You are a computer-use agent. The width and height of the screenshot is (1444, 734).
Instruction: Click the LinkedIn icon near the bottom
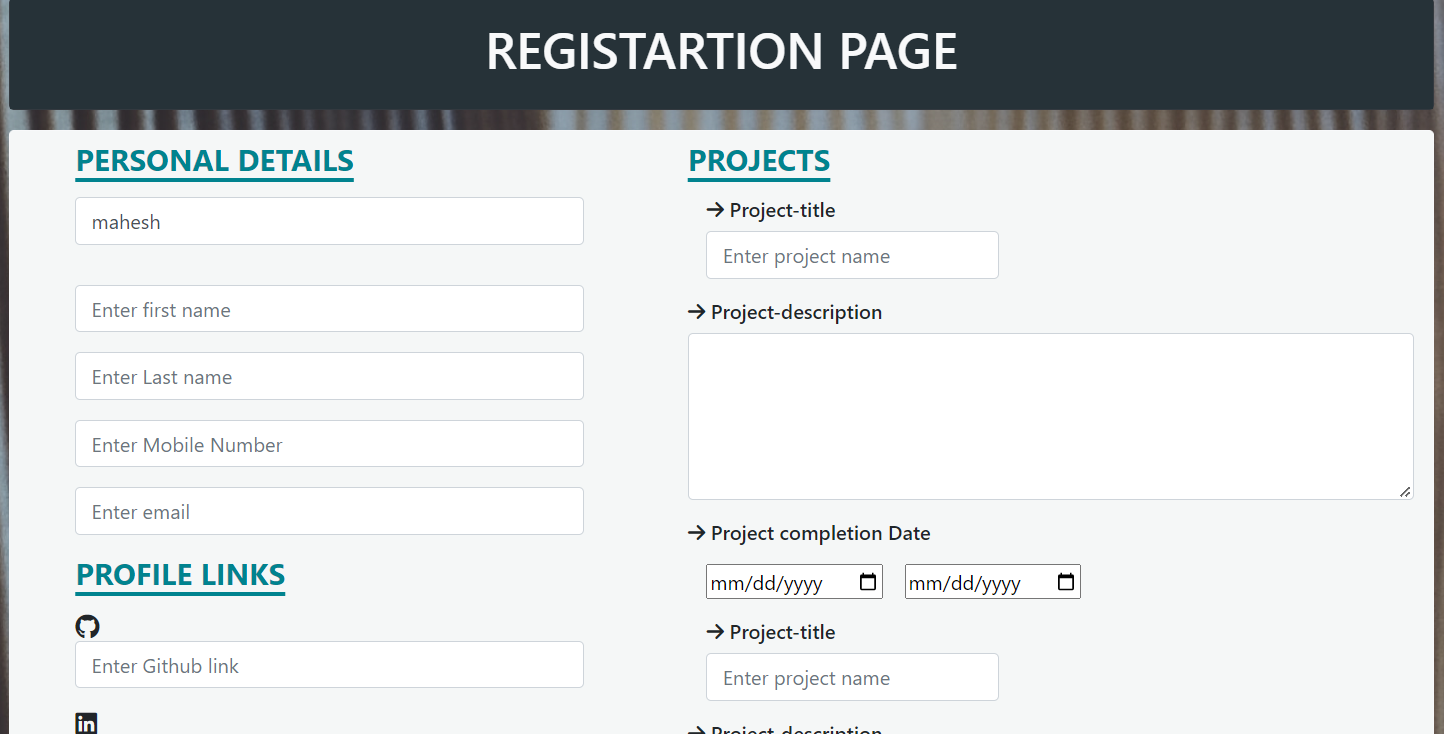pyautogui.click(x=86, y=722)
